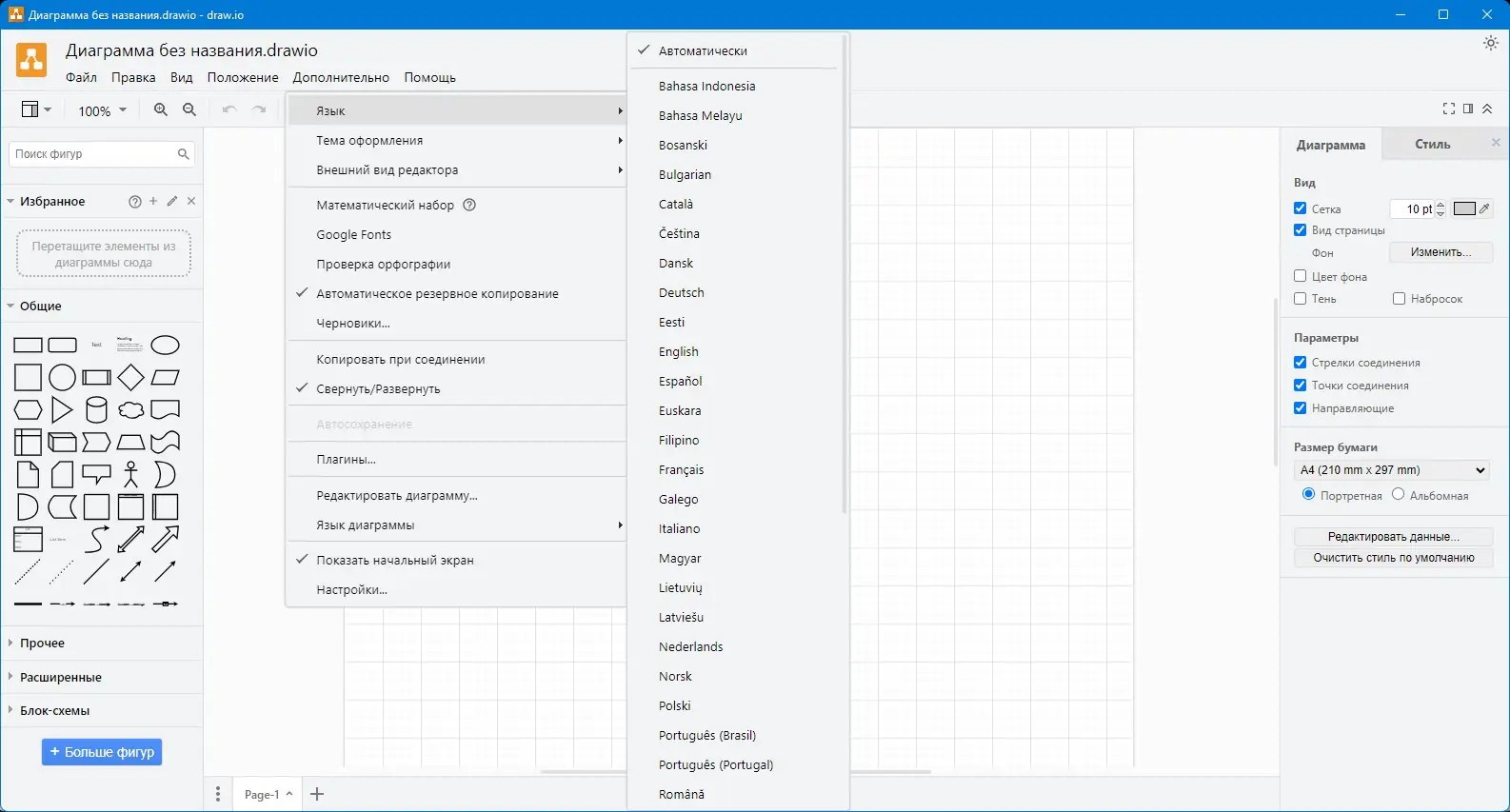The height and width of the screenshot is (812, 1510).
Task: Enable the Цвет фона checkbox
Action: 1300,276
